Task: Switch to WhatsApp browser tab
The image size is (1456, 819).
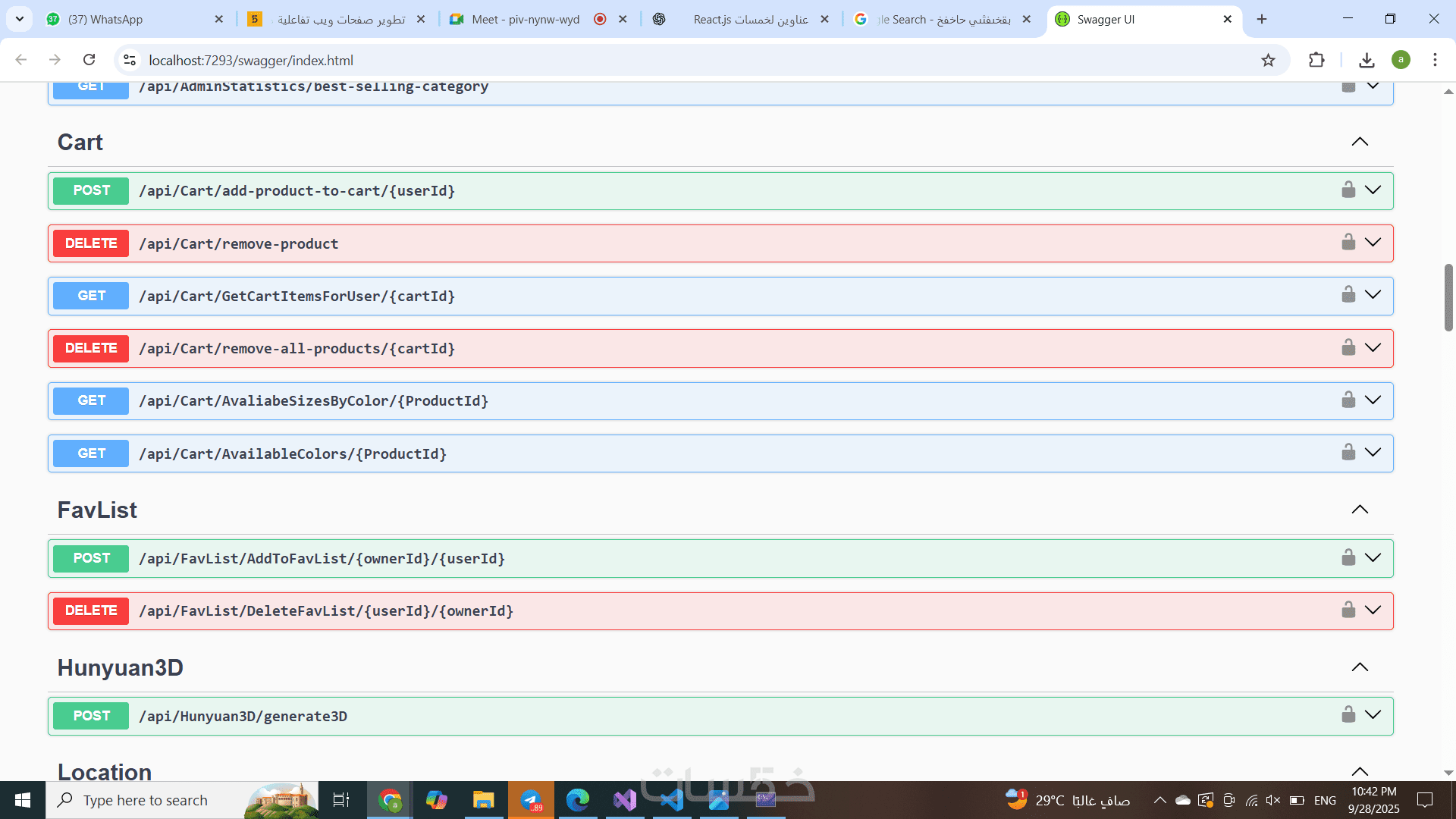Action: click(x=129, y=19)
